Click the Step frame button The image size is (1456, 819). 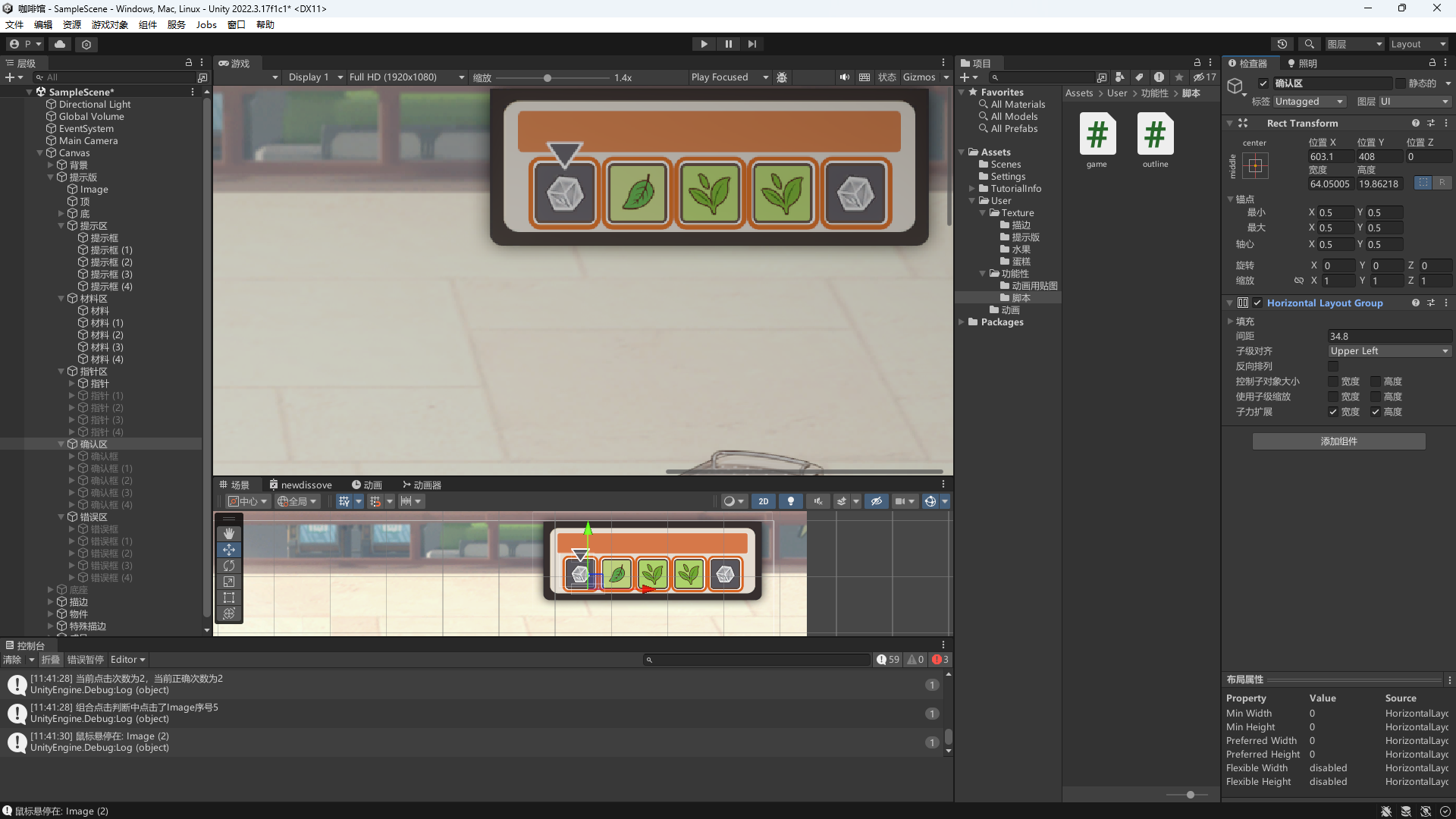(x=752, y=44)
